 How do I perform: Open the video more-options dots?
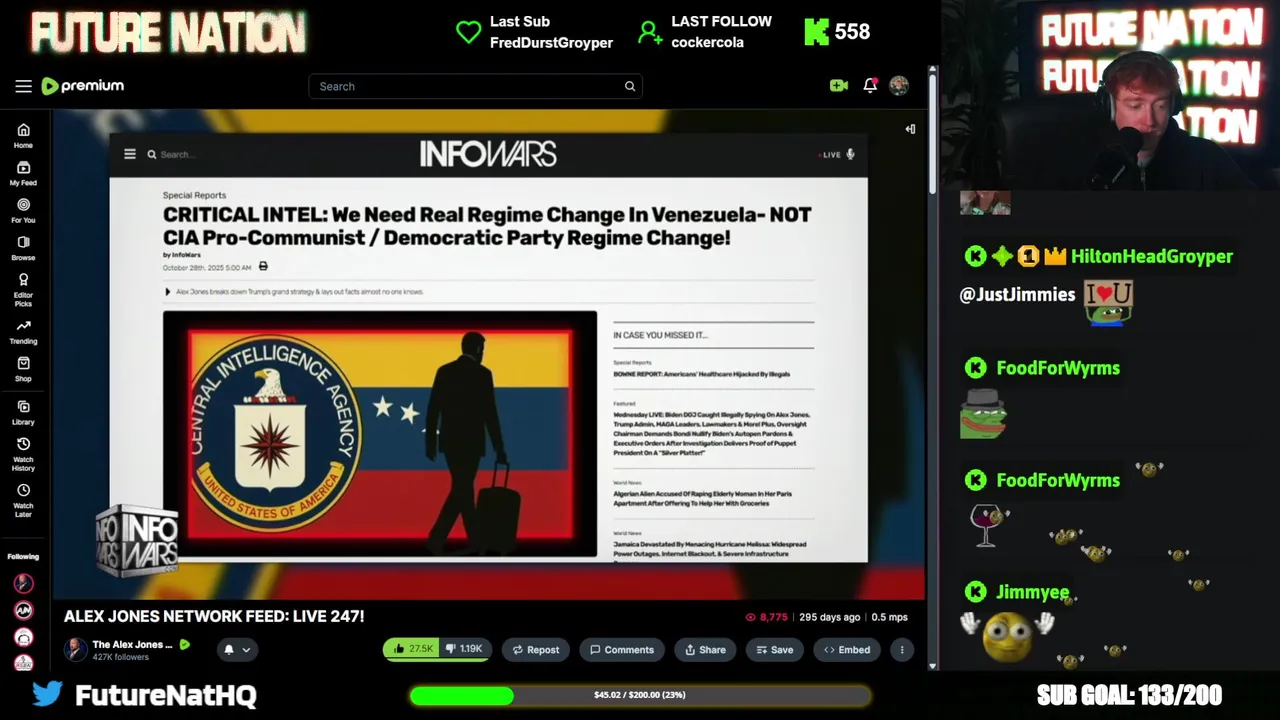point(901,650)
